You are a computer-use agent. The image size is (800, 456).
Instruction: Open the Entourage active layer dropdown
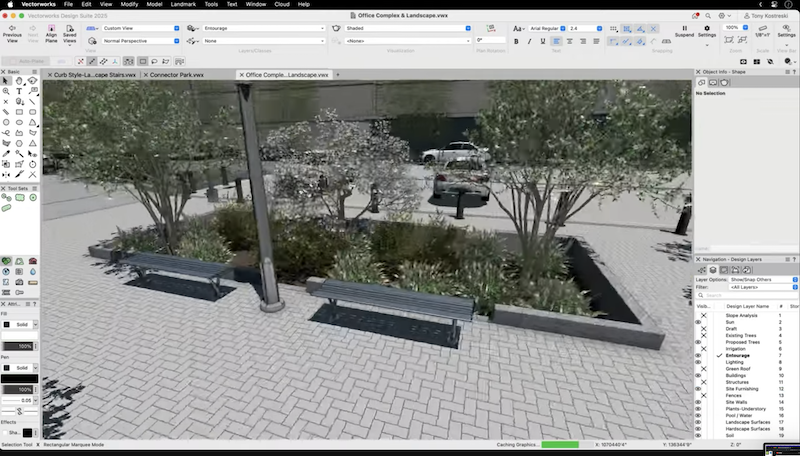pos(264,28)
